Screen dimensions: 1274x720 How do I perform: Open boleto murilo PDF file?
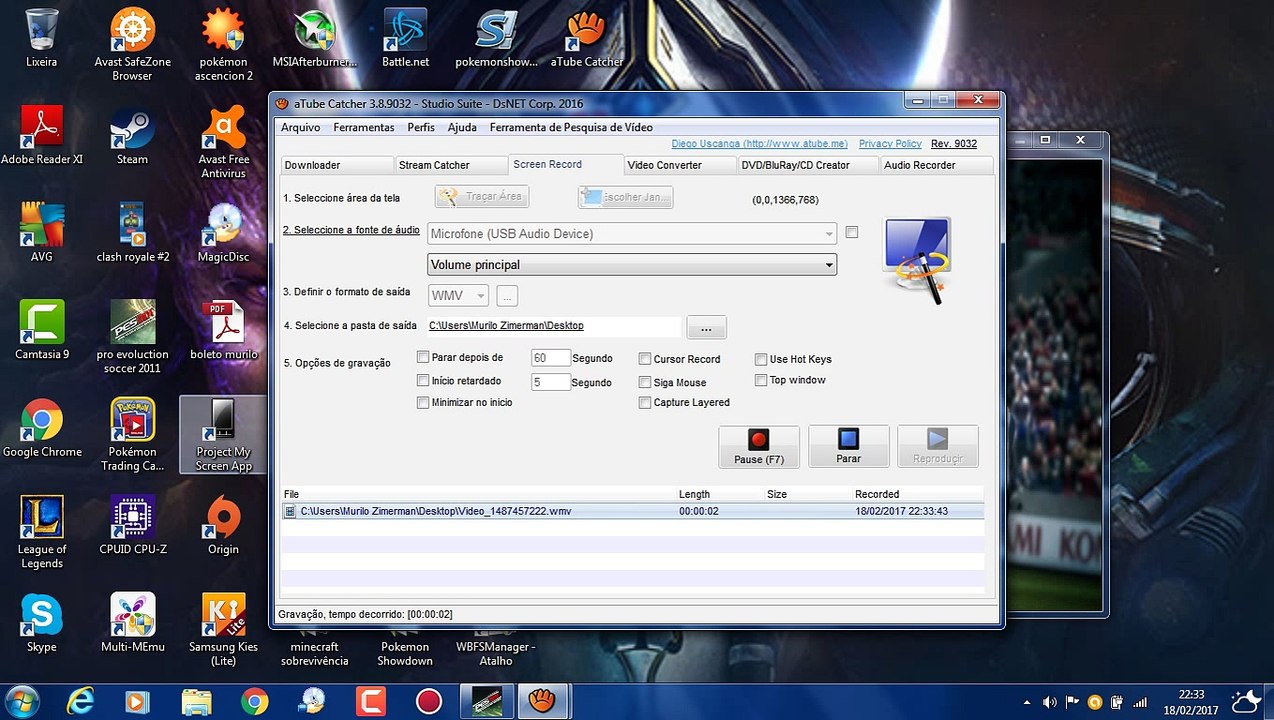click(x=223, y=330)
